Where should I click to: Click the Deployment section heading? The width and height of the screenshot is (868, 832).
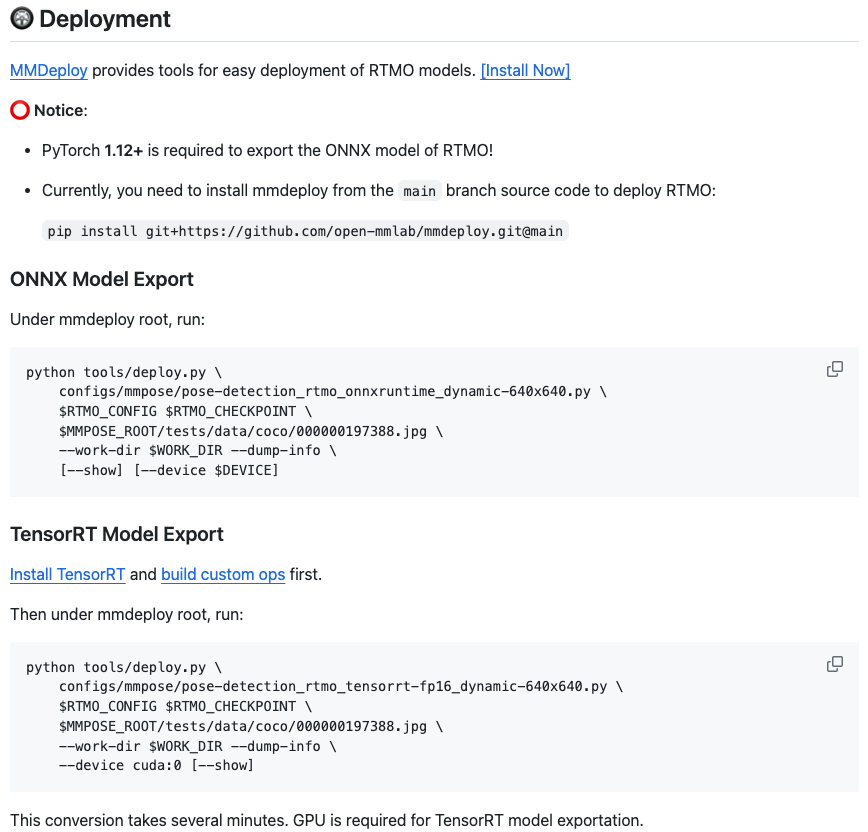point(105,19)
